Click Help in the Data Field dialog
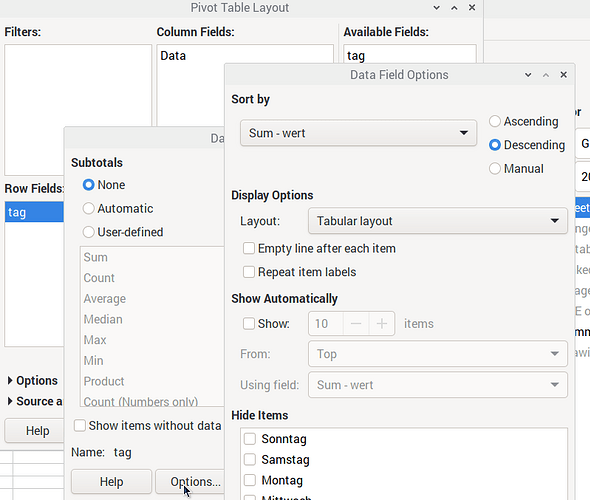Screen dimensions: 590x500 pos(111,482)
